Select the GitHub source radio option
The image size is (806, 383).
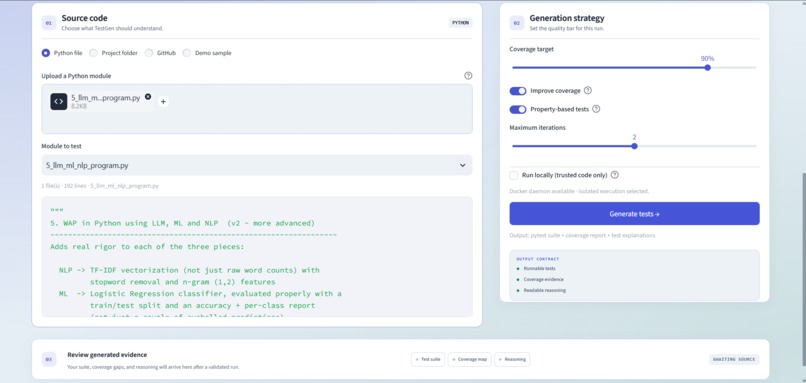[149, 53]
